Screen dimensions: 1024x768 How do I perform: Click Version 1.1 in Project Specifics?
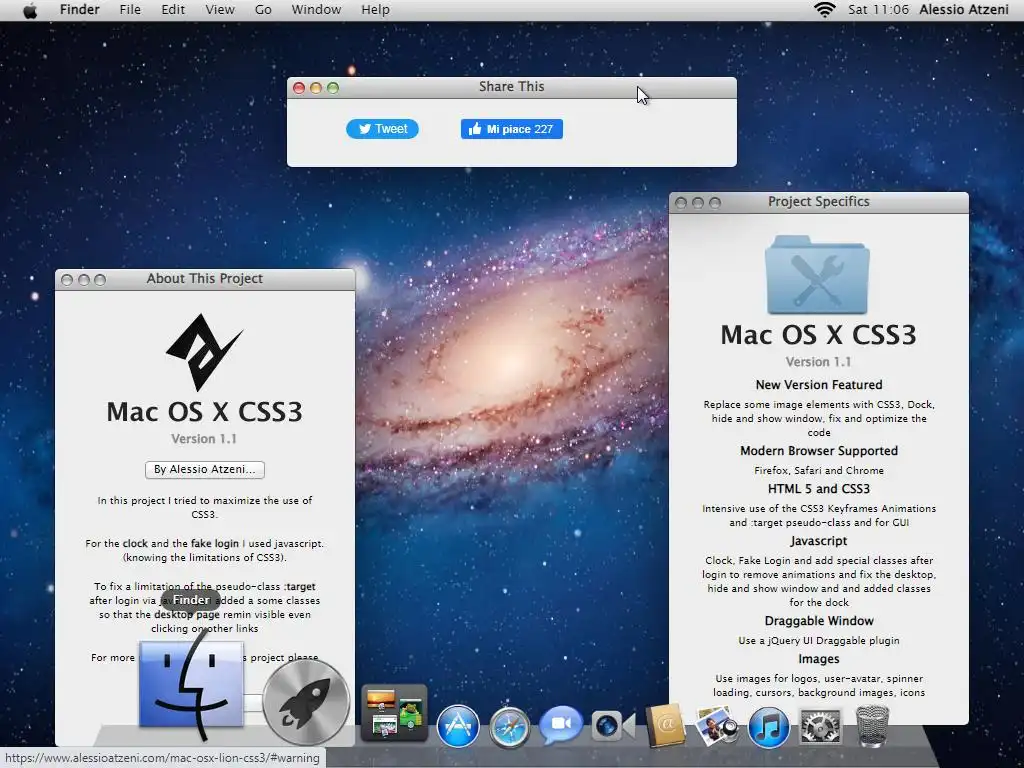click(x=818, y=362)
